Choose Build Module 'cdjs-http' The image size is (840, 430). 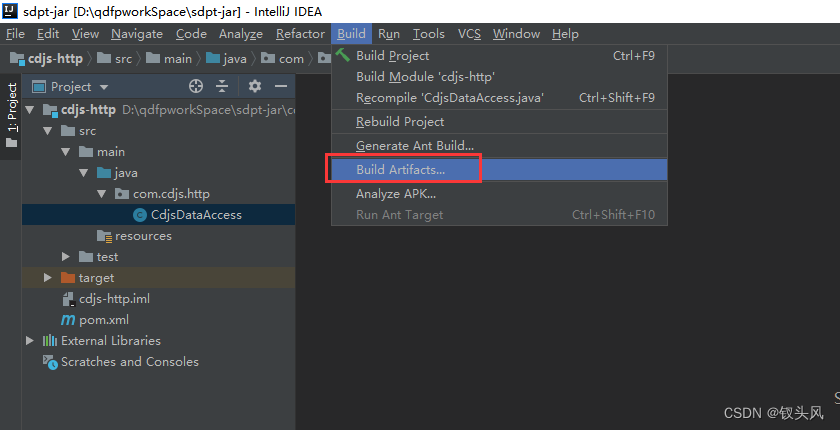499,77
